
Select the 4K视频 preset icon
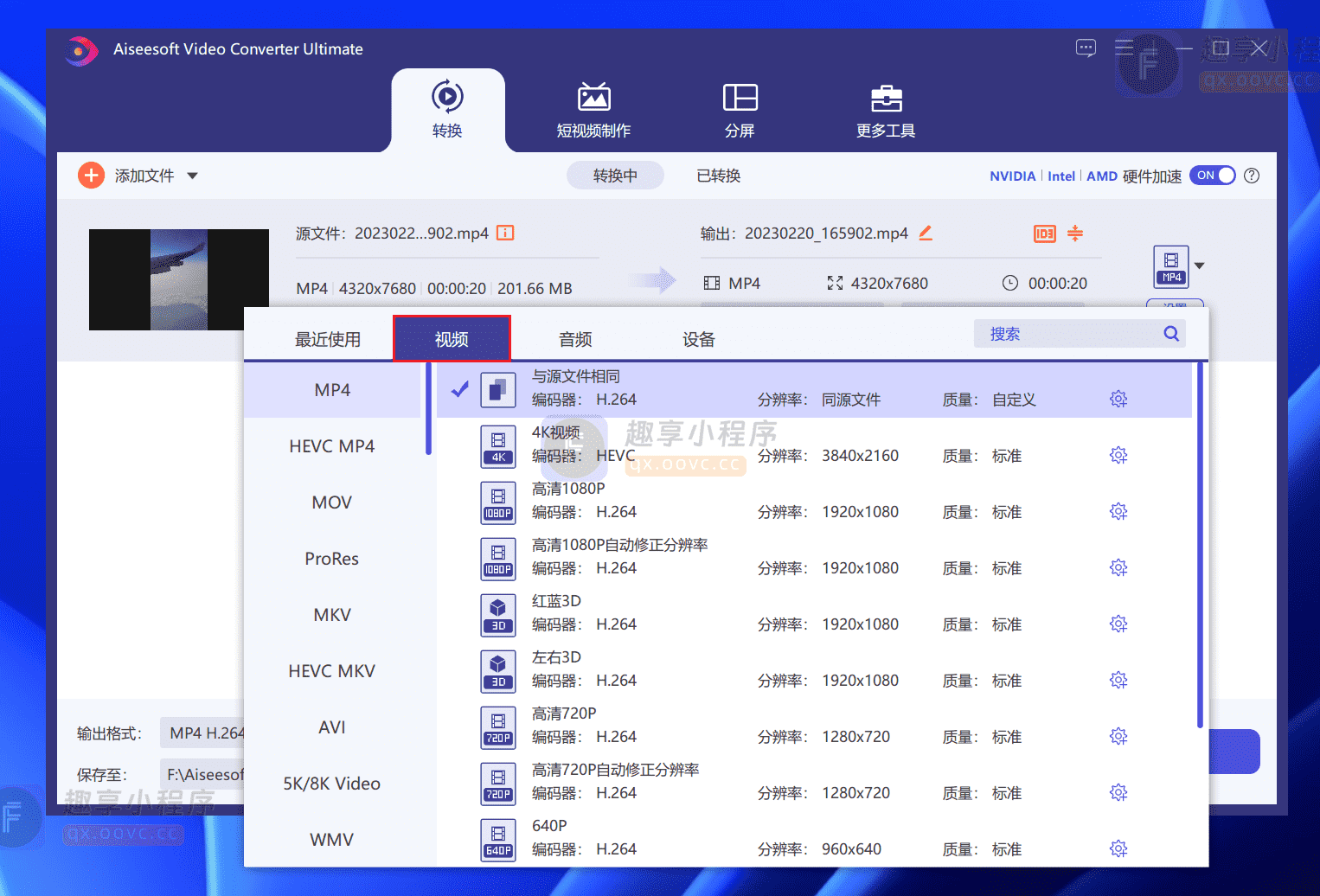coord(498,446)
